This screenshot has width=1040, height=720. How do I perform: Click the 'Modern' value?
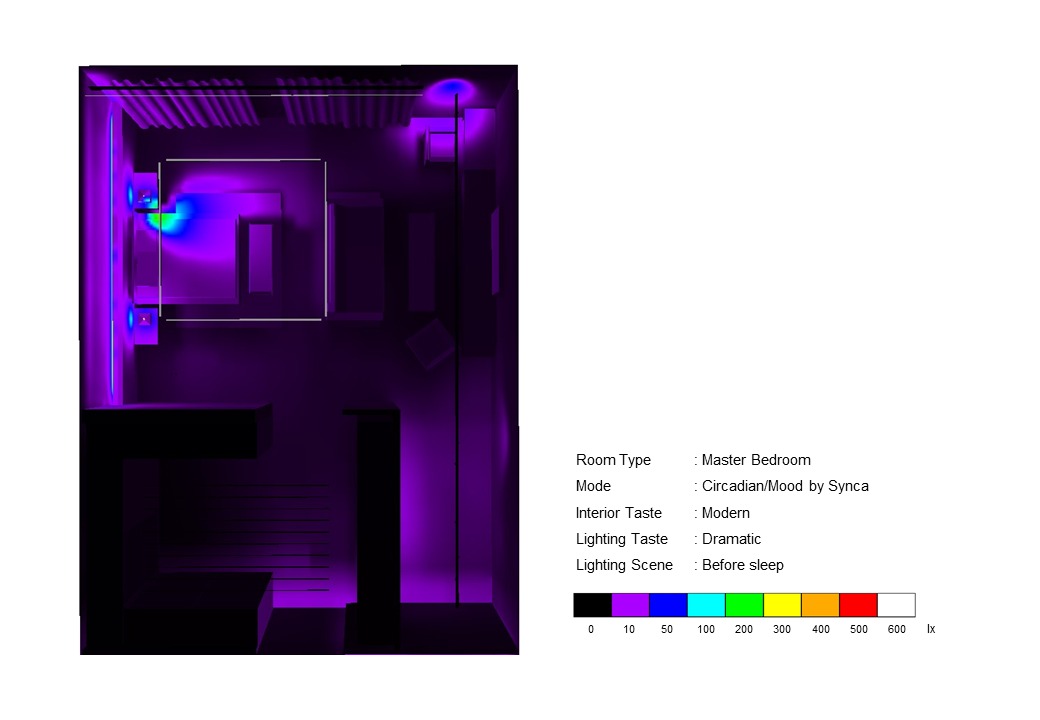click(726, 513)
